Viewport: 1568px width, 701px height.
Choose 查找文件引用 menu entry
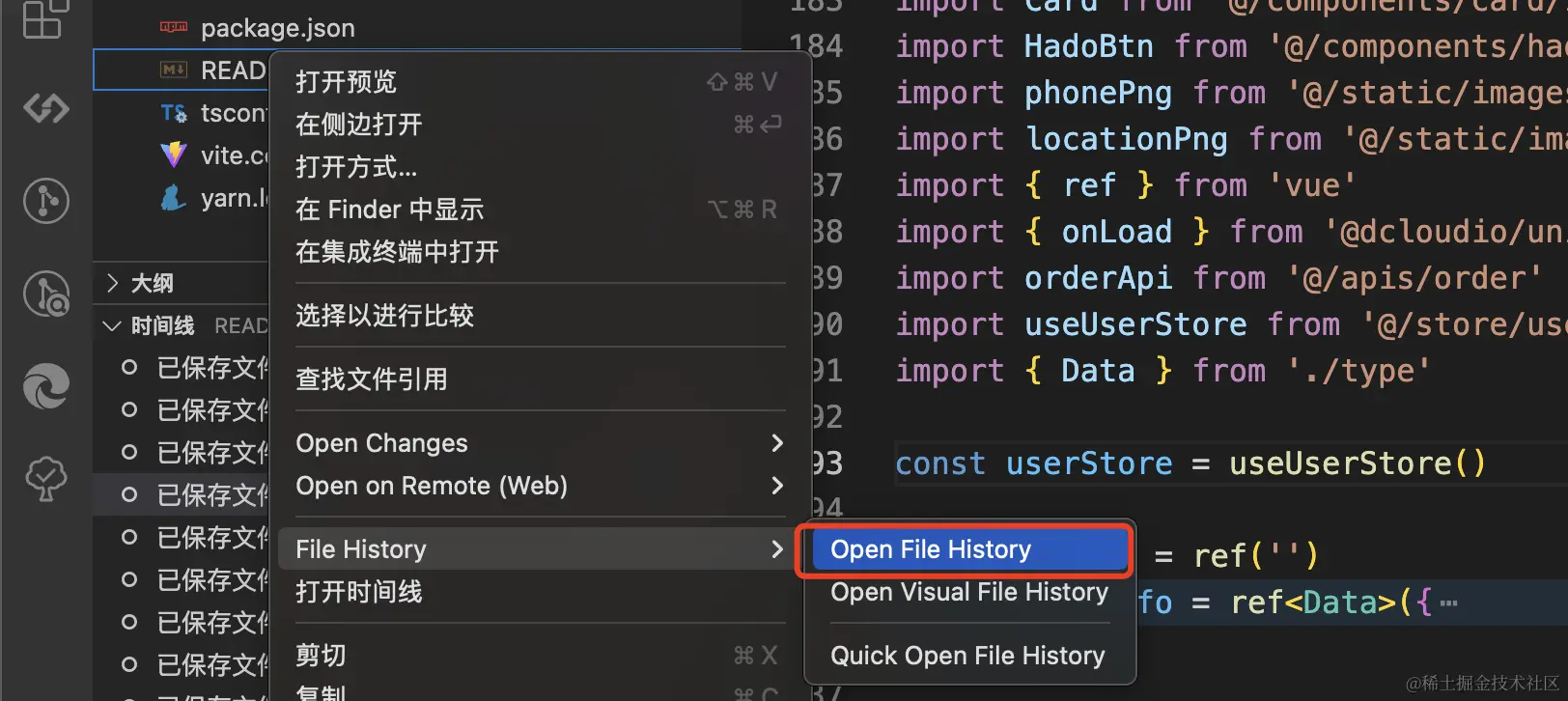pyautogui.click(x=540, y=379)
